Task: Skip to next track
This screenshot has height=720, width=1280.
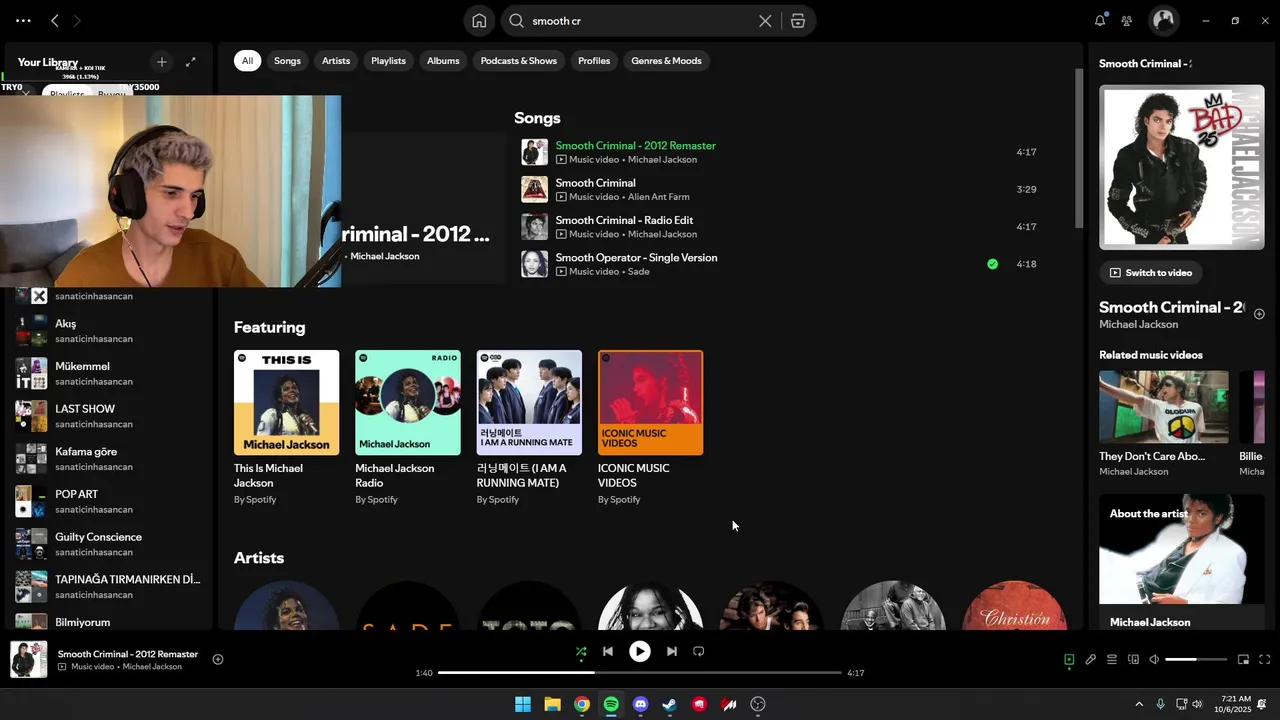Action: pyautogui.click(x=672, y=651)
